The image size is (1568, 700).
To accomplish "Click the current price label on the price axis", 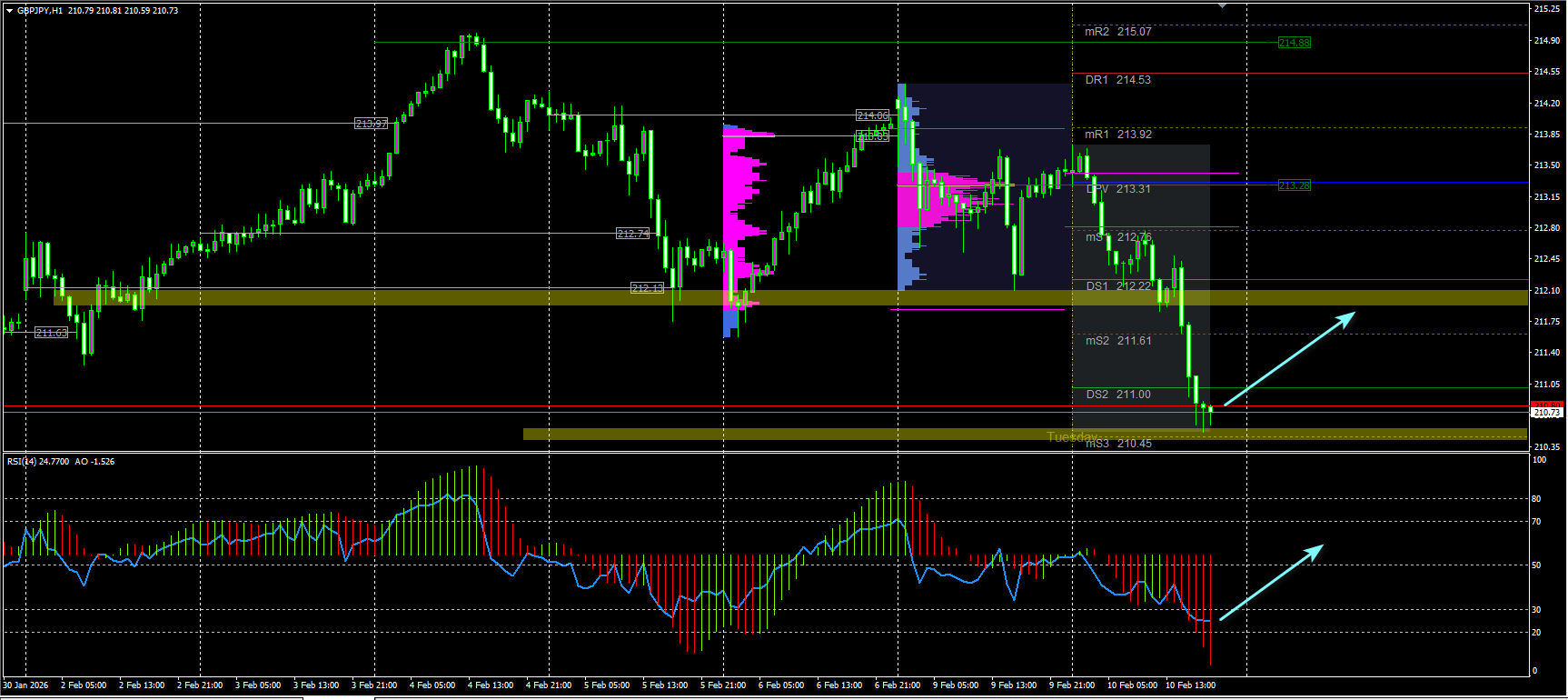I will point(1547,413).
